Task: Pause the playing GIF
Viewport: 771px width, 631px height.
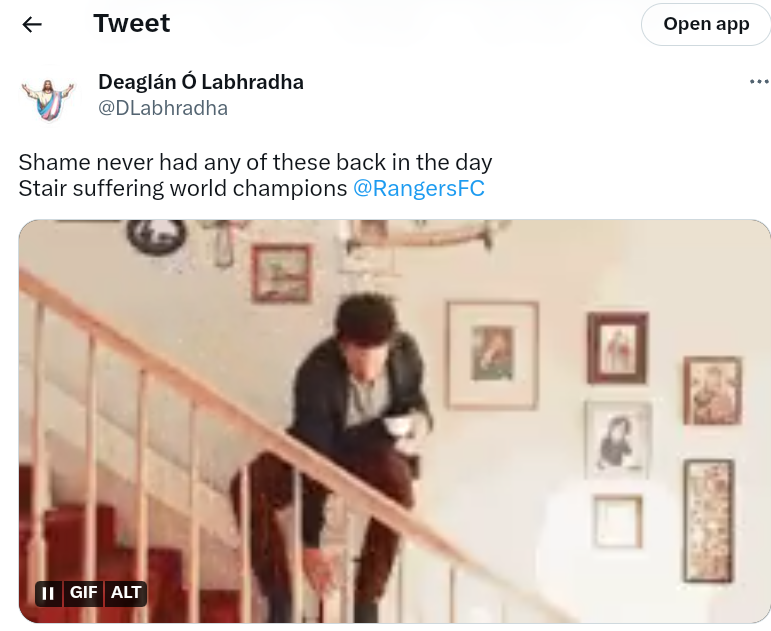Action: point(49,593)
